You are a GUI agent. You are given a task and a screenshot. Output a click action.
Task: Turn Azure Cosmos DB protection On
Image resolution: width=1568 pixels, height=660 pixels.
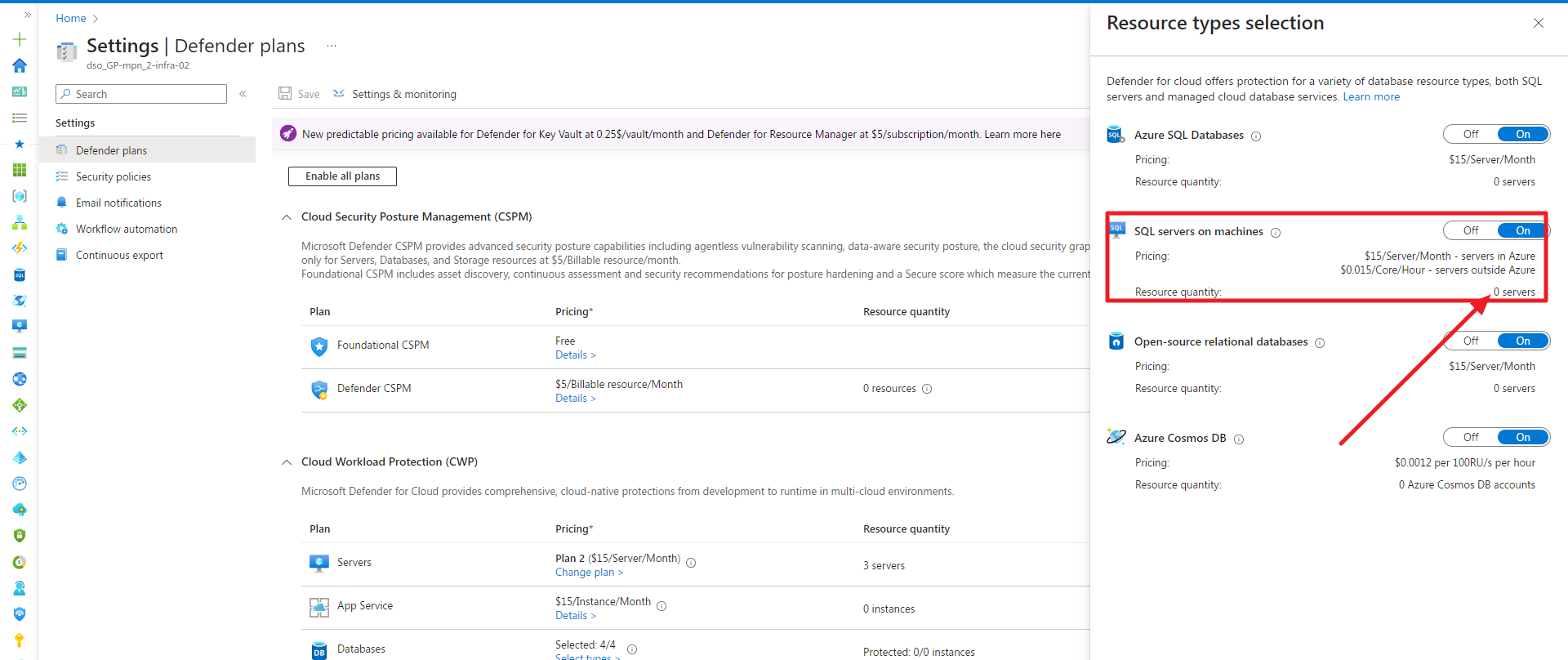tap(1523, 437)
